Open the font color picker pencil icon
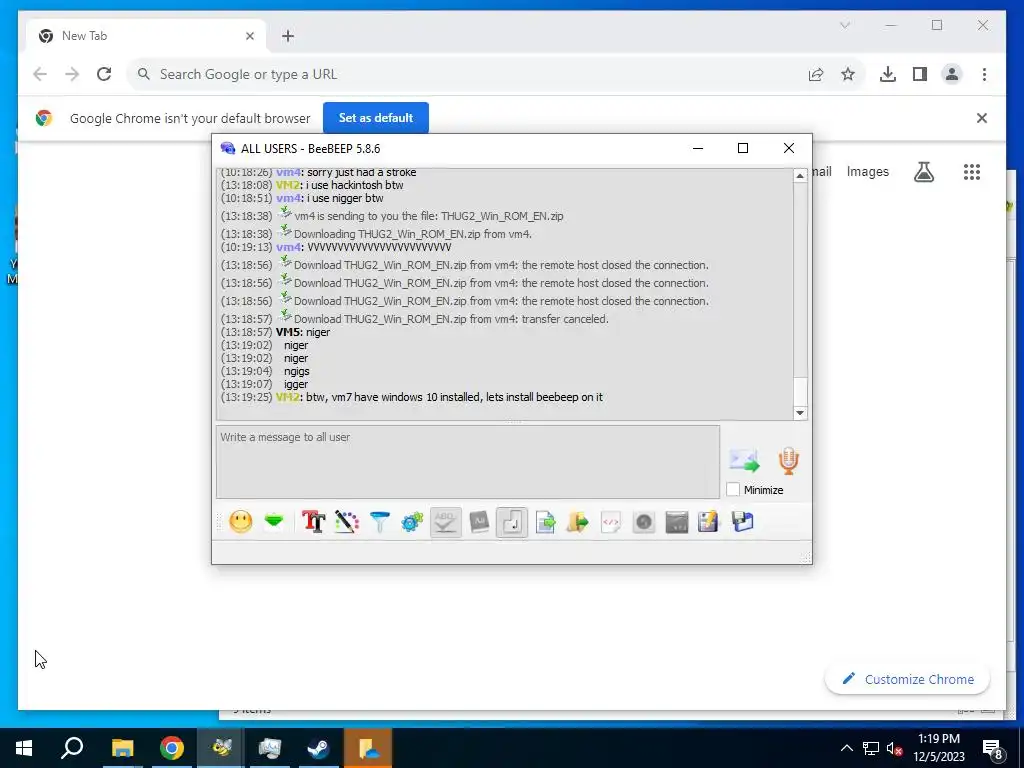 click(347, 522)
